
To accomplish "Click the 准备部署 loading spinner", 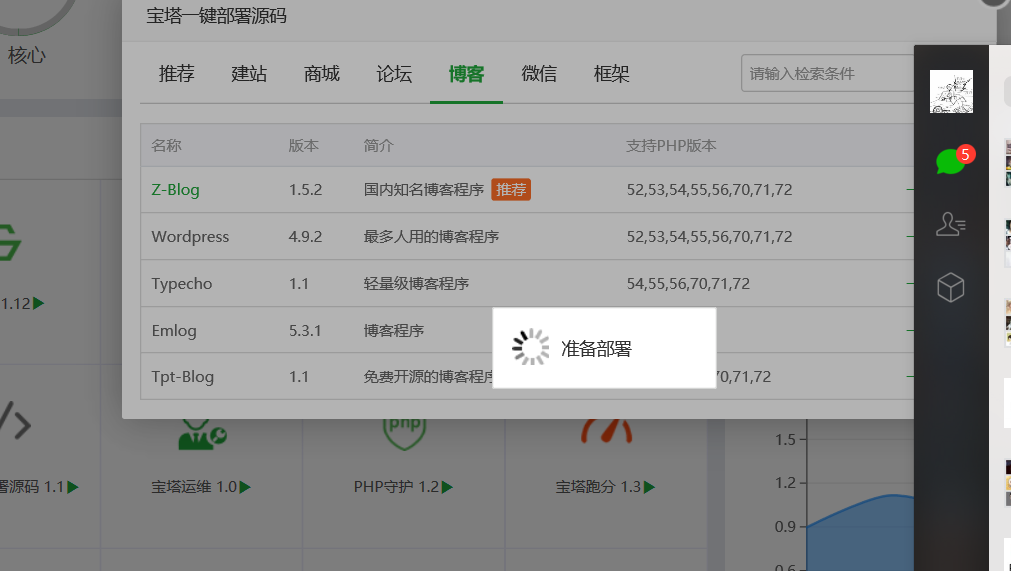I will tap(531, 347).
